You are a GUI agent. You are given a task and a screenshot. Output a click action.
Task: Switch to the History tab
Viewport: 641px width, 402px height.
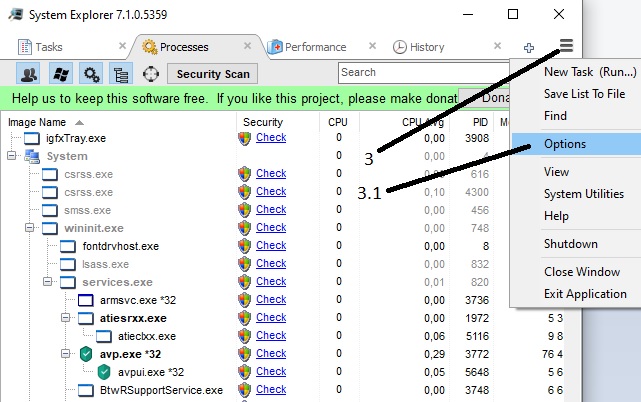pyautogui.click(x=427, y=47)
